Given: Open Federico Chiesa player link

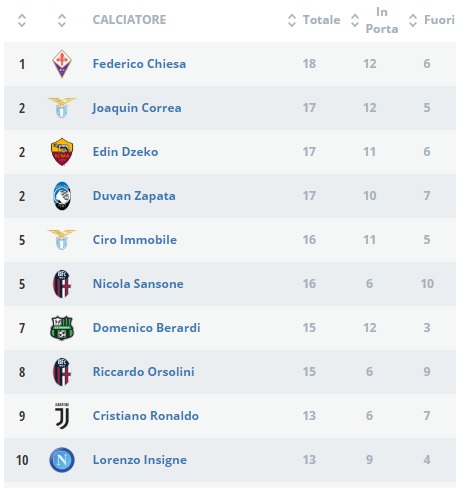Looking at the screenshot, I should (139, 64).
